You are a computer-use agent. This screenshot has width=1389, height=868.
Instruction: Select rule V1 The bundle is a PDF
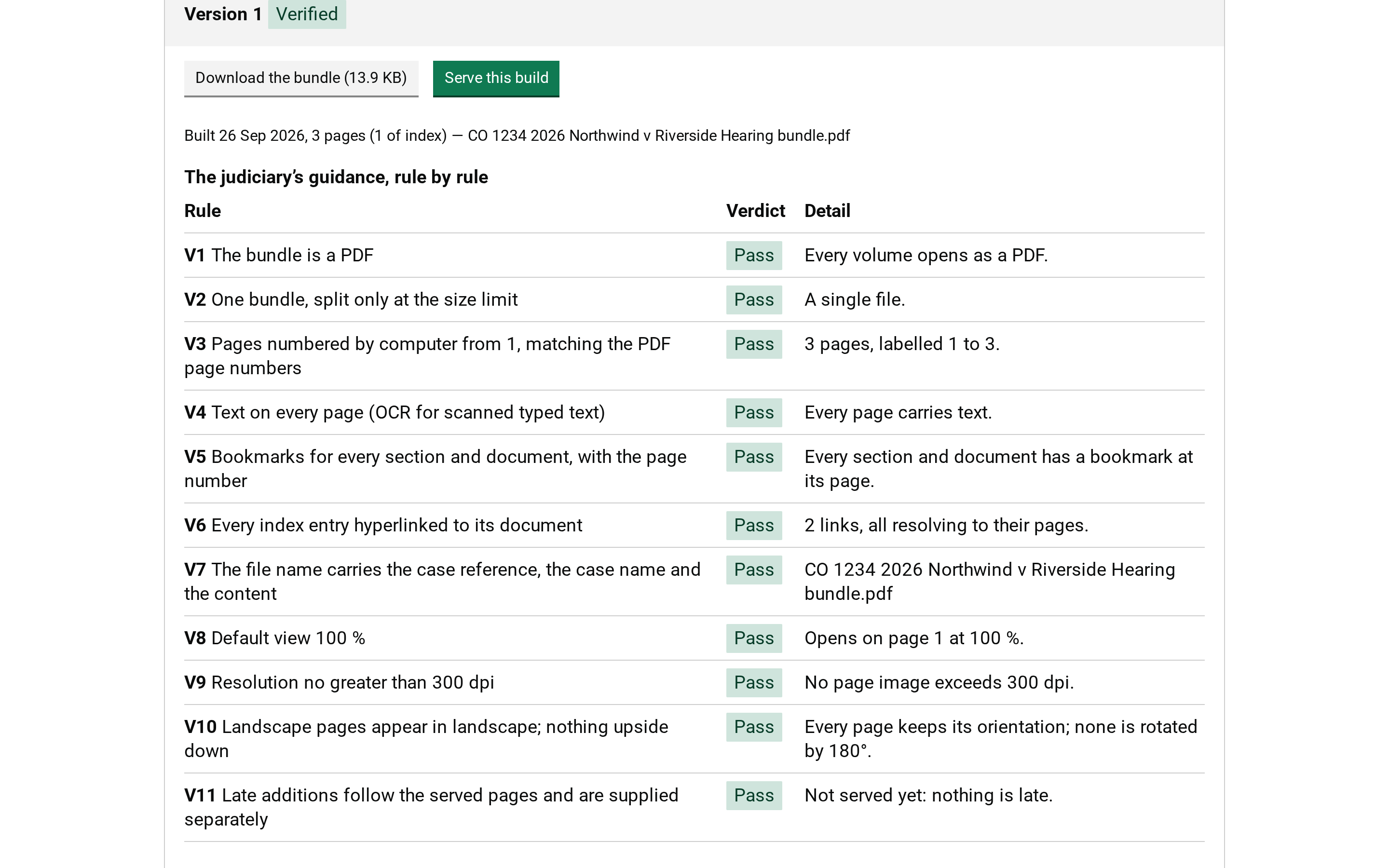point(279,255)
